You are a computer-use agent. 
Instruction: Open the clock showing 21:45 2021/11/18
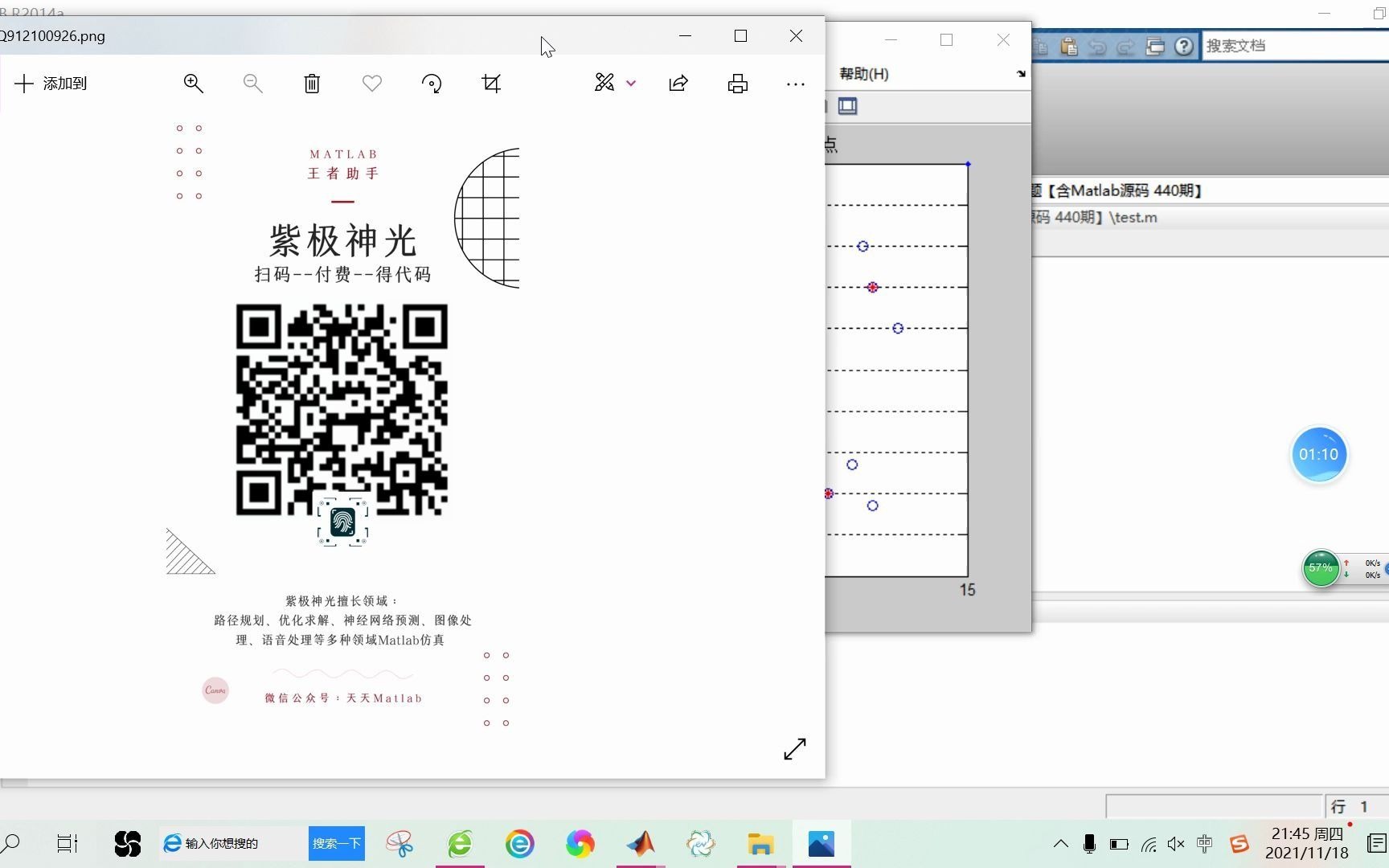tap(1307, 844)
